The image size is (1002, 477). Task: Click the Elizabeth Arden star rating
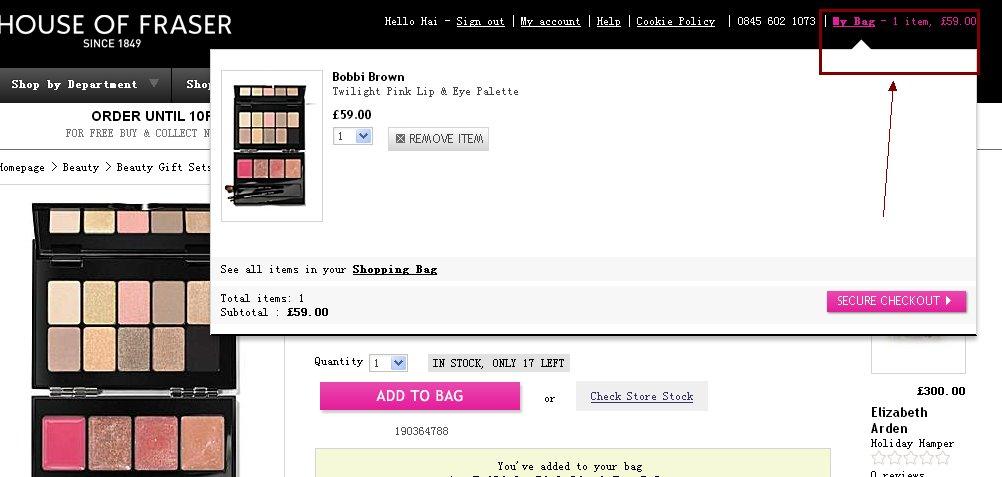(x=910, y=458)
